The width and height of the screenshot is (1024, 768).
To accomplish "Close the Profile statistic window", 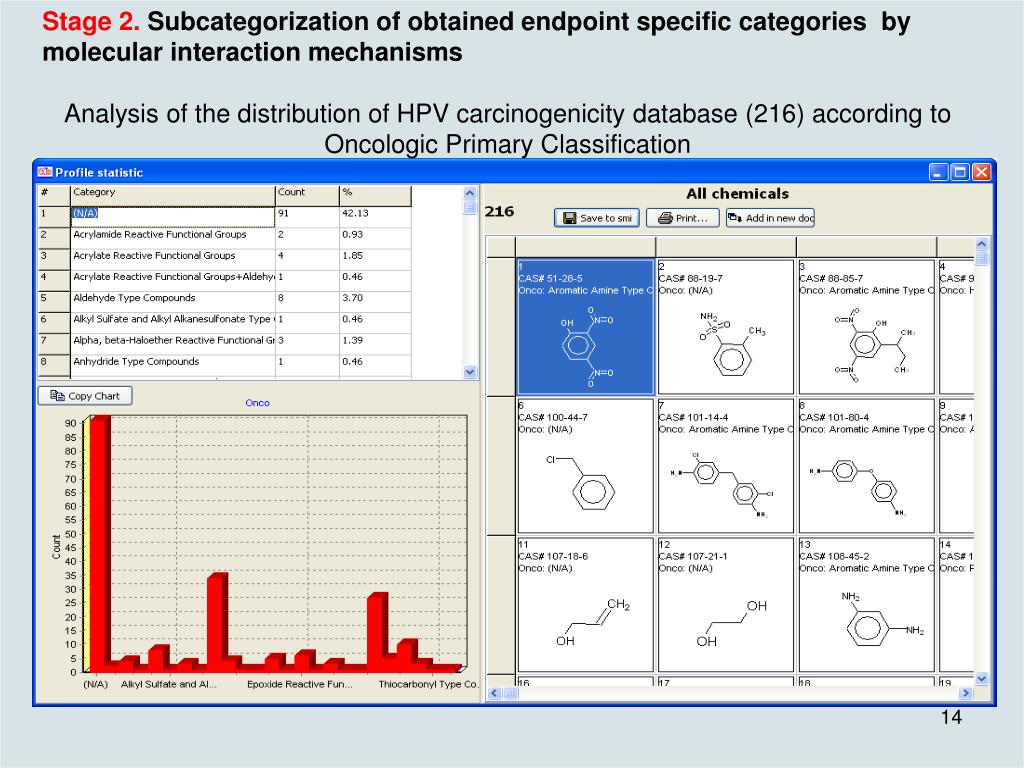I will [x=982, y=172].
